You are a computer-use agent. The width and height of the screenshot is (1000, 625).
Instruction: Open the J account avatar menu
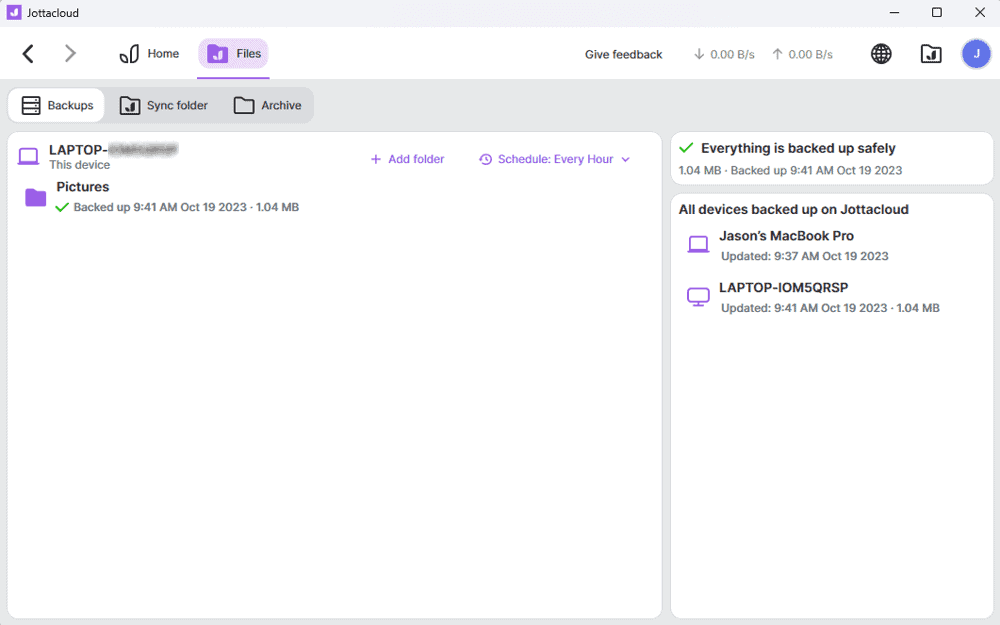tap(976, 54)
